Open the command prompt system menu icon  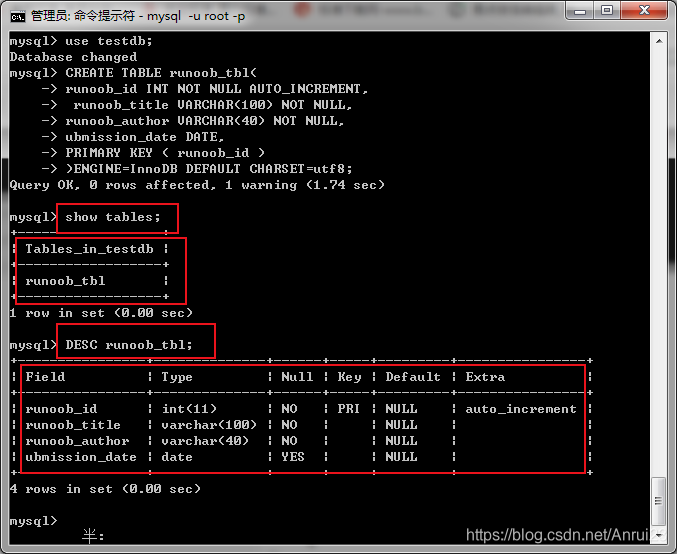pos(18,16)
